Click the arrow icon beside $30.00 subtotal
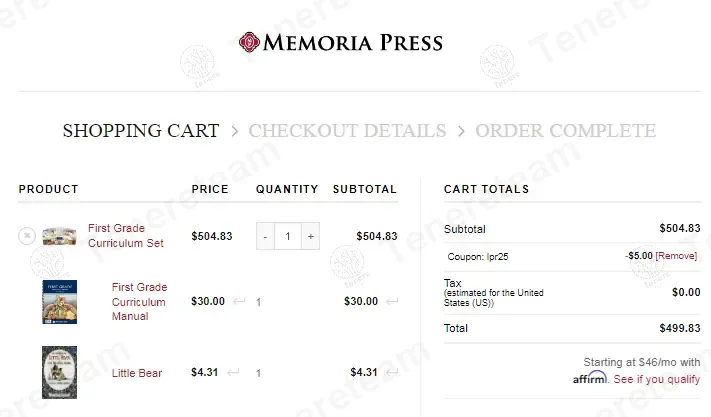Viewport: 711px width, 417px height. [390, 301]
